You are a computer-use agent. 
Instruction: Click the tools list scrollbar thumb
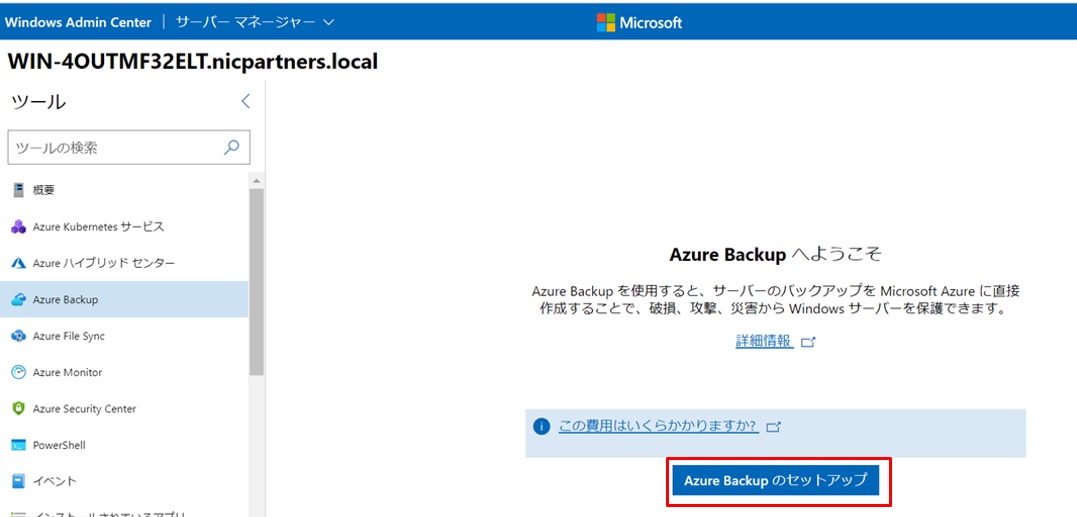click(256, 282)
